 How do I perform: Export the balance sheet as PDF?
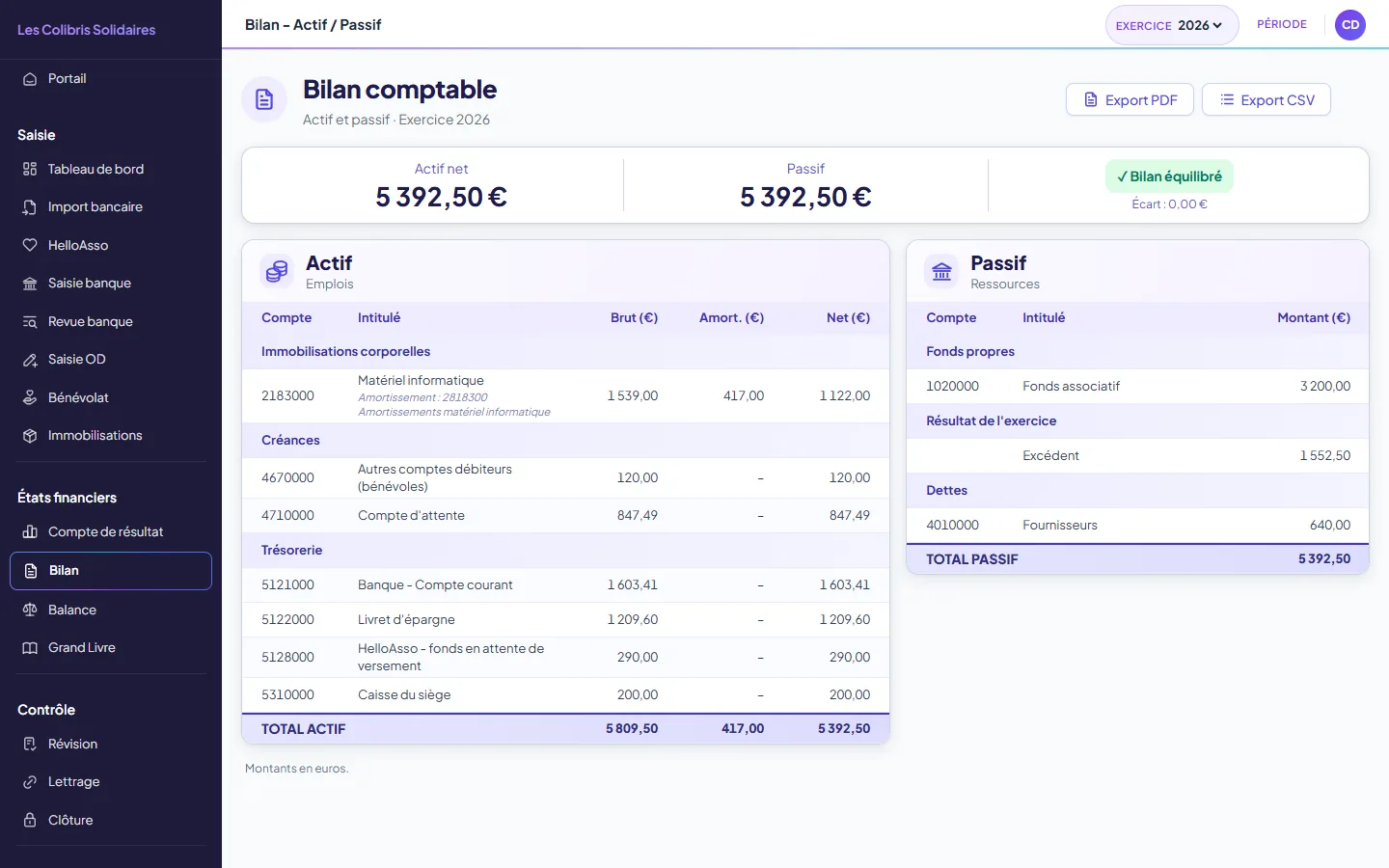pos(1130,100)
